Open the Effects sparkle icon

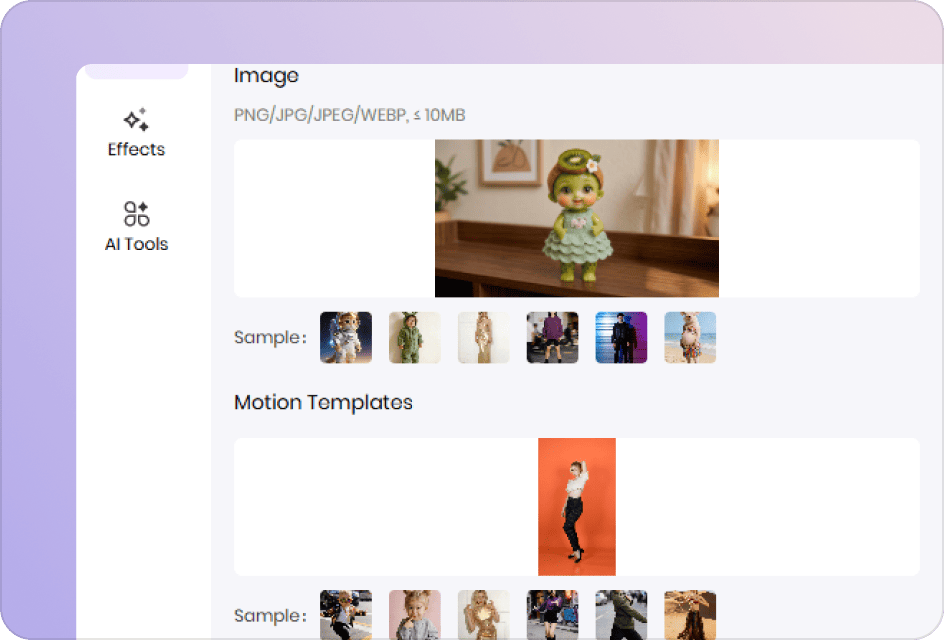coord(136,120)
